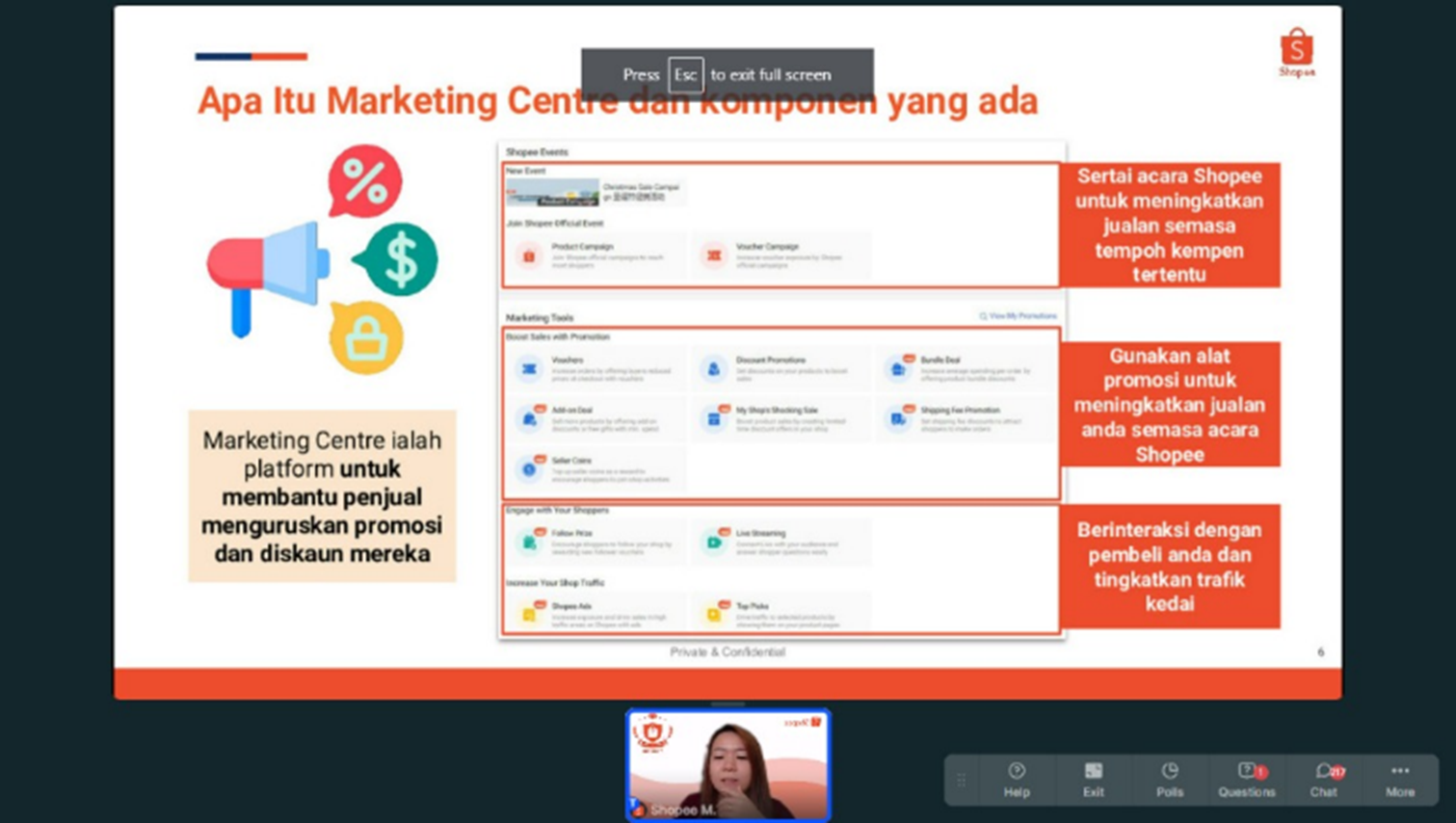Viewport: 1456px width, 823px height.
Task: Open the Questions panel
Action: point(1246,779)
